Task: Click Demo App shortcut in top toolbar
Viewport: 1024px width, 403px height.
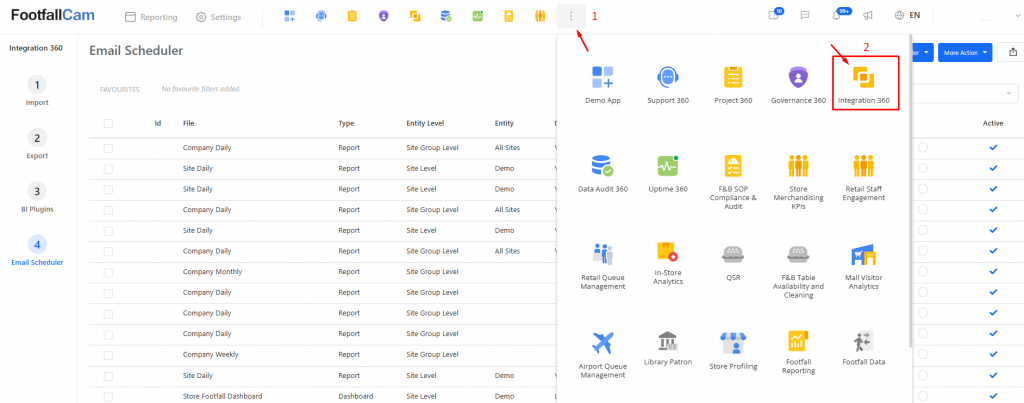Action: (289, 16)
